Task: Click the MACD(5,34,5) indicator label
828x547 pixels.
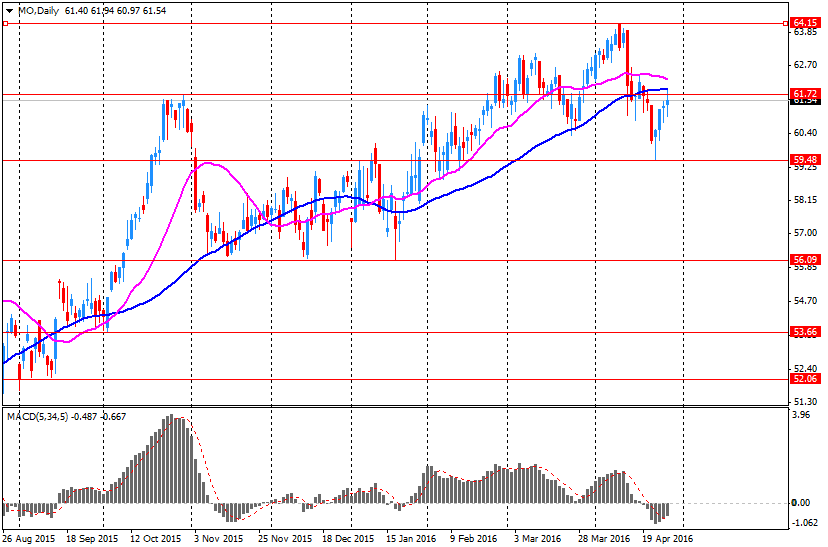Action: point(37,417)
